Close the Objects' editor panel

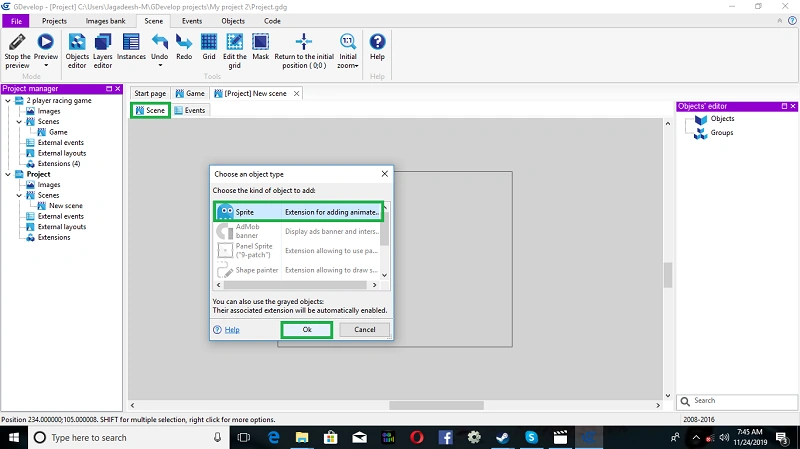[793, 106]
